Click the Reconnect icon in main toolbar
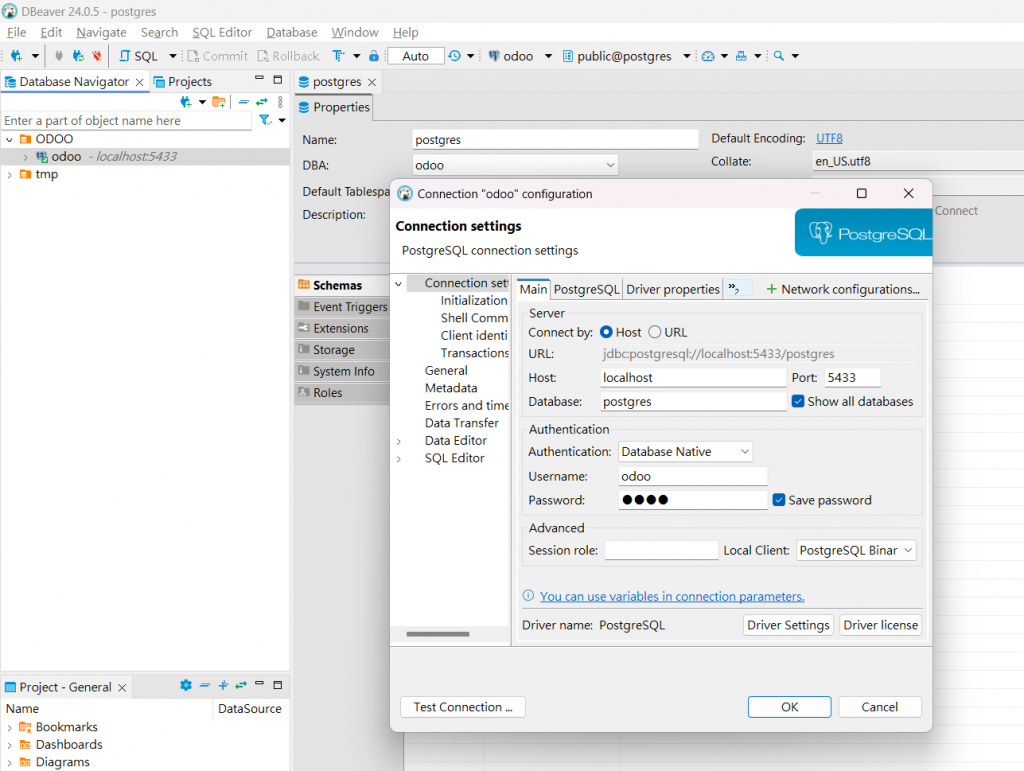 78,56
